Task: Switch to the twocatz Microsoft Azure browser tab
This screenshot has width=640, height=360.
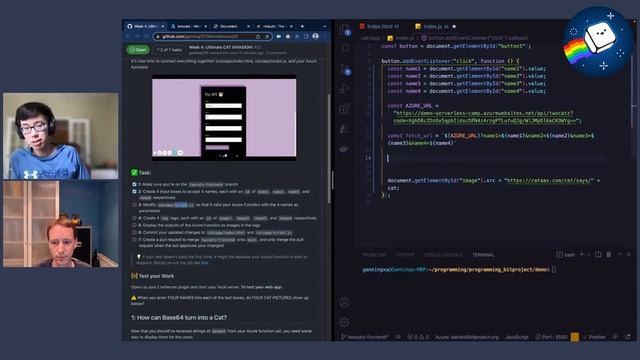Action: [189, 26]
